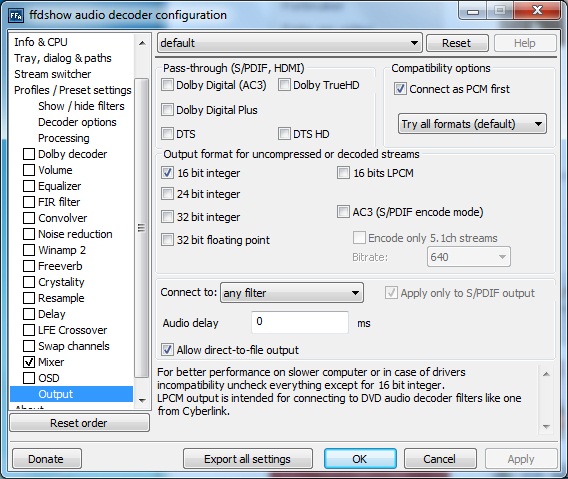Uncheck Connect as PCM first
The image size is (568, 479).
(x=400, y=89)
